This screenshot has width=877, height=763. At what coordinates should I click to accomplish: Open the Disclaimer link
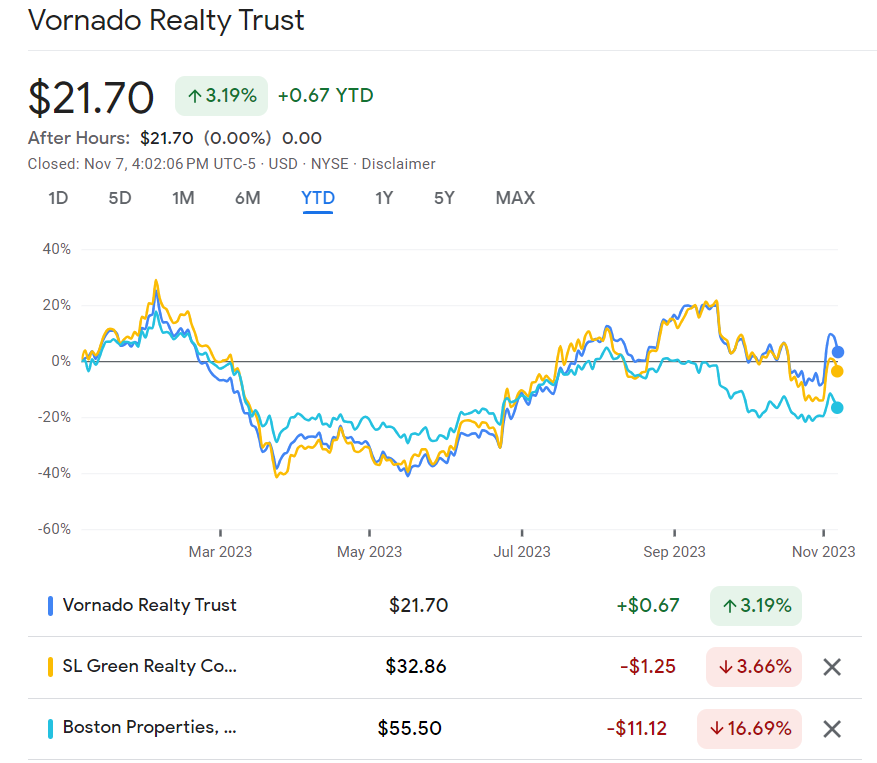click(398, 164)
